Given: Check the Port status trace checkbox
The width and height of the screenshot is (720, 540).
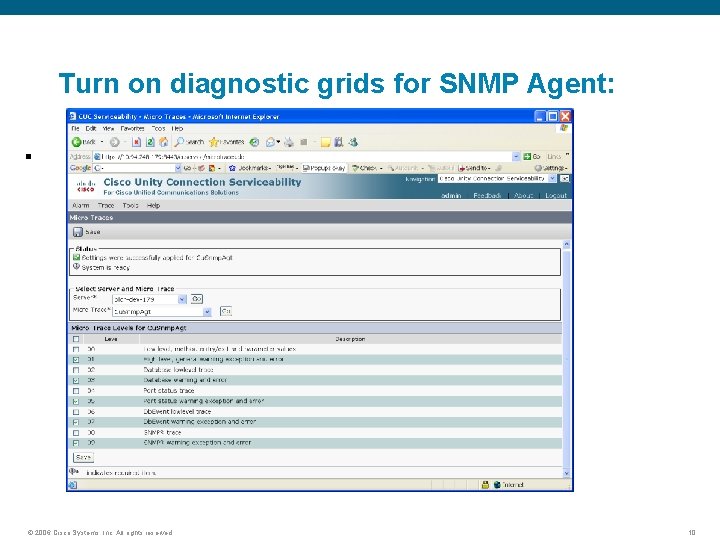Looking at the screenshot, I should coord(76,391).
